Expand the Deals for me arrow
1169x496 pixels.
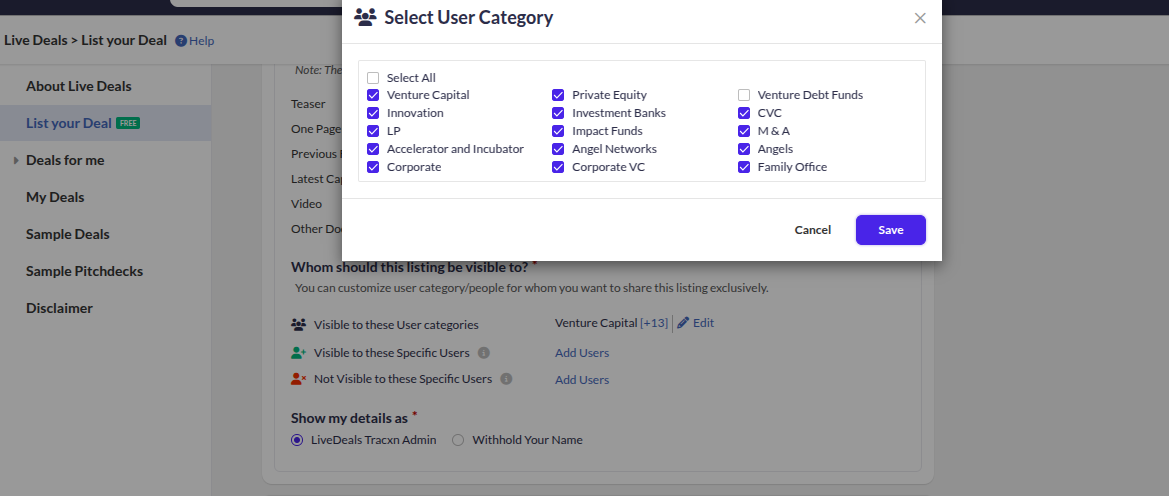[x=16, y=161]
